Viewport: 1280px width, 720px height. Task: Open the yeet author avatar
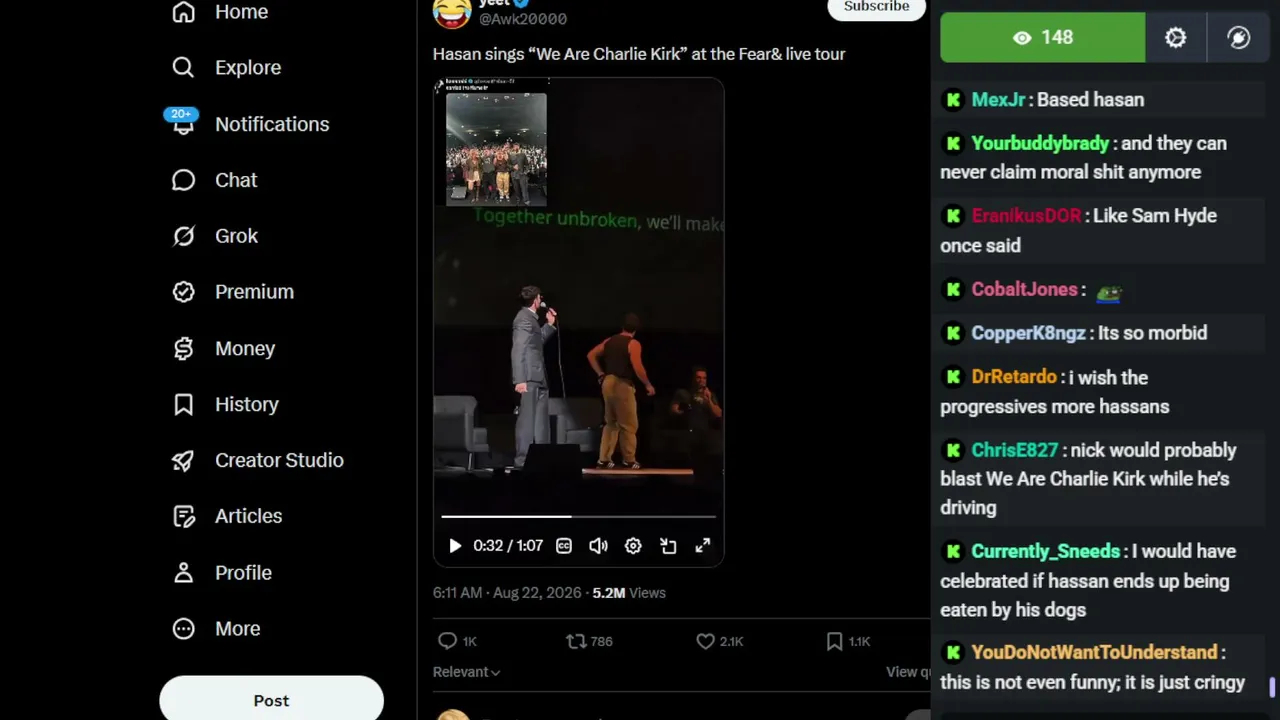[x=452, y=13]
